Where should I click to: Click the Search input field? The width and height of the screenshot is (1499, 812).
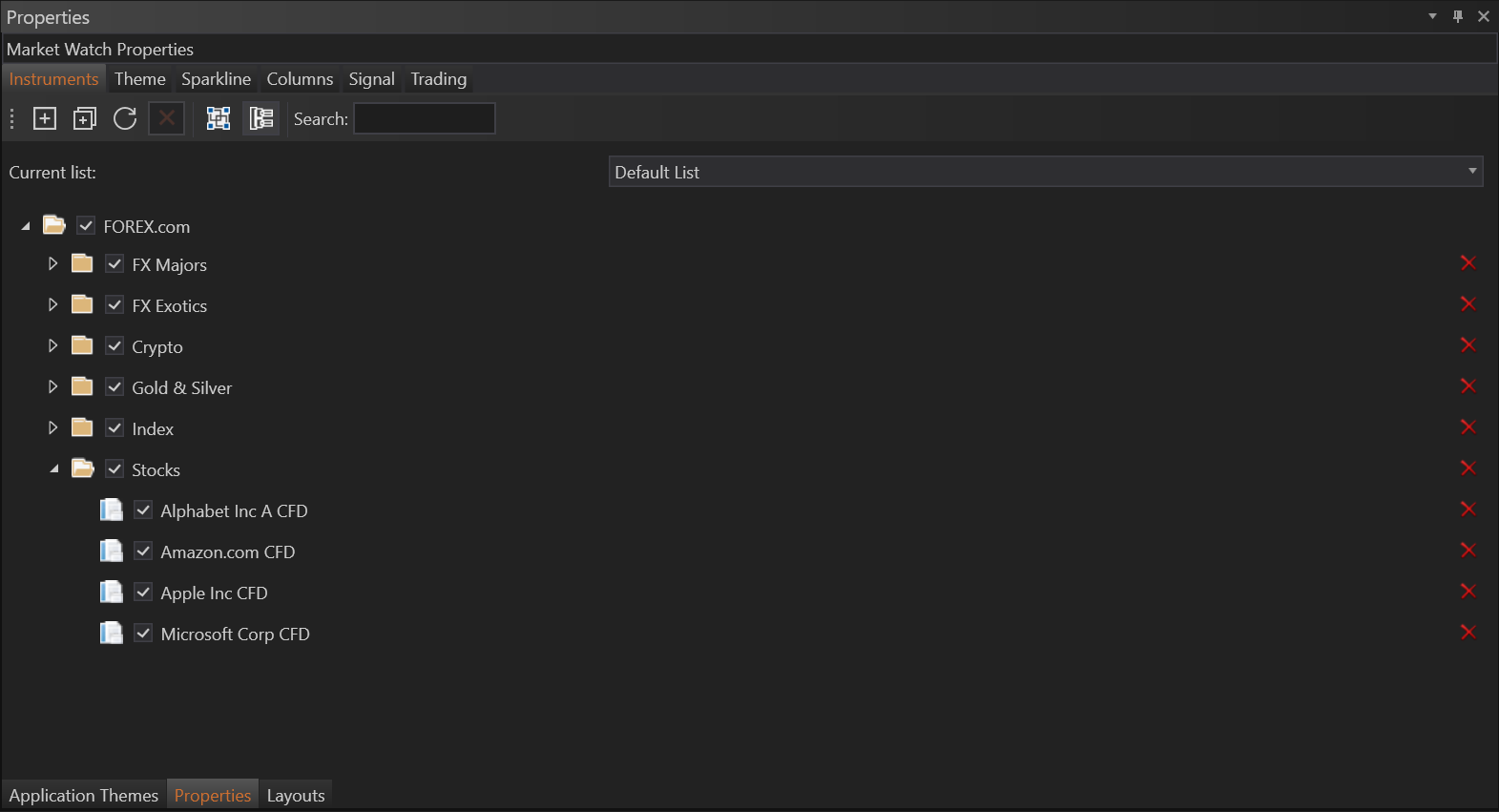[x=424, y=119]
